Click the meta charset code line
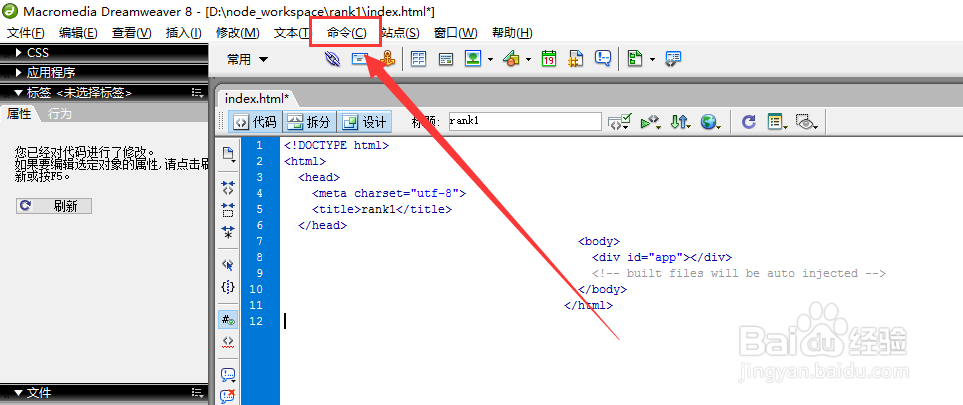Viewport: 963px width, 405px height. click(x=389, y=193)
